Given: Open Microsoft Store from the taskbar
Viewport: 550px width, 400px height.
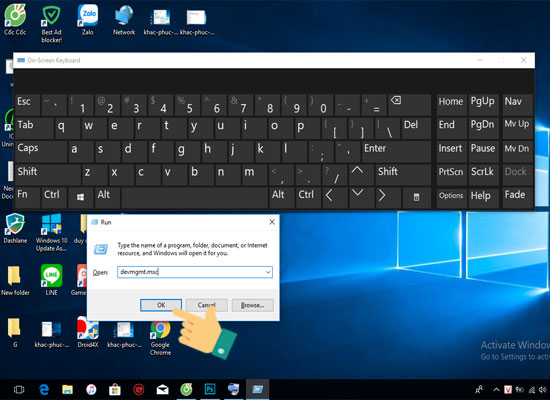Looking at the screenshot, I should point(115,389).
